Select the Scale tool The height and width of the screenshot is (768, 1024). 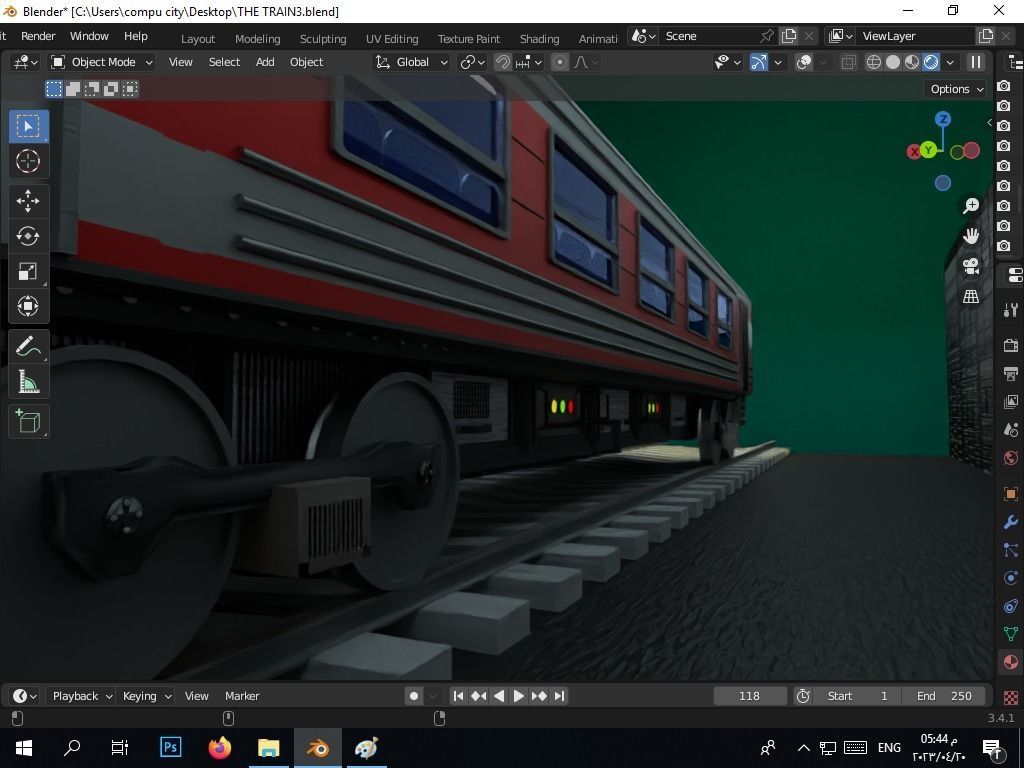click(28, 271)
